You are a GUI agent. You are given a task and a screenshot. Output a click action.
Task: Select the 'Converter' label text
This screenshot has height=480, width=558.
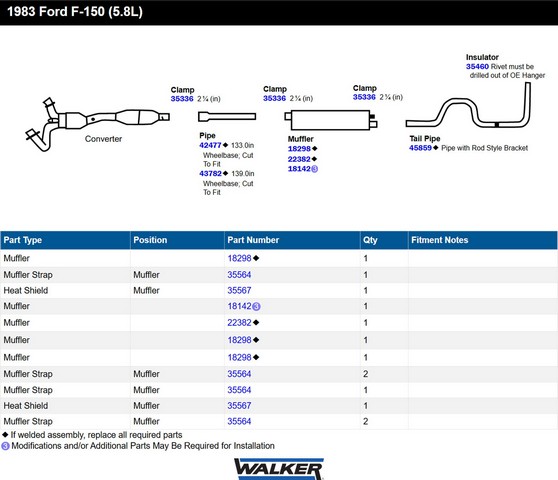(103, 139)
